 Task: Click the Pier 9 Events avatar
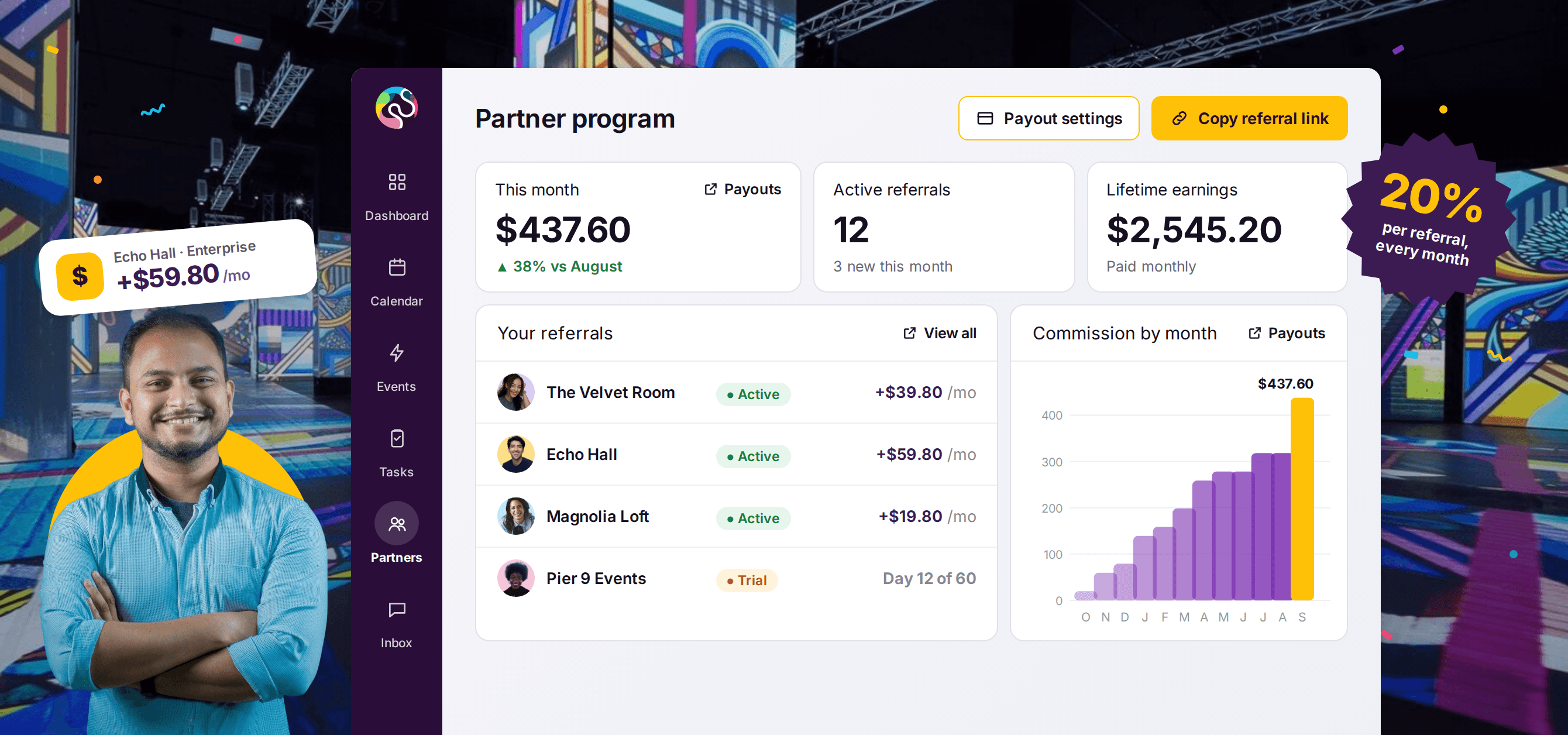[515, 579]
